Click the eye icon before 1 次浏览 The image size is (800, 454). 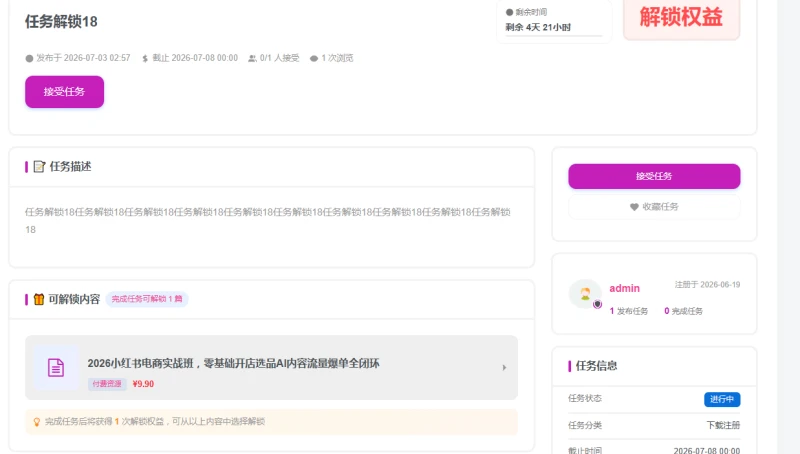coord(314,58)
